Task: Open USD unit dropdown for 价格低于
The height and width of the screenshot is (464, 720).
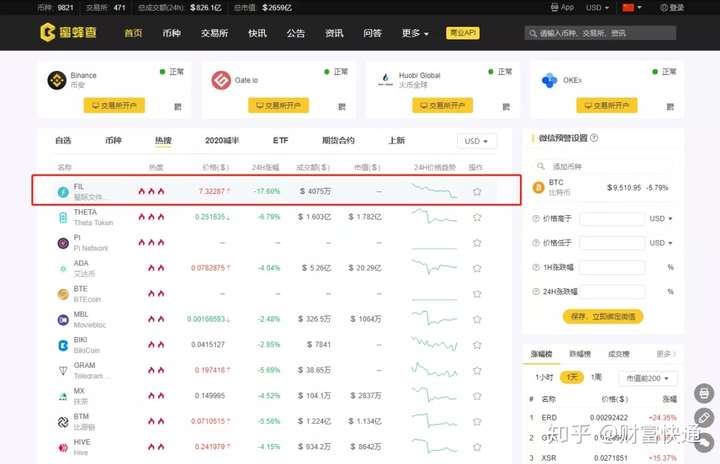Action: coord(661,243)
